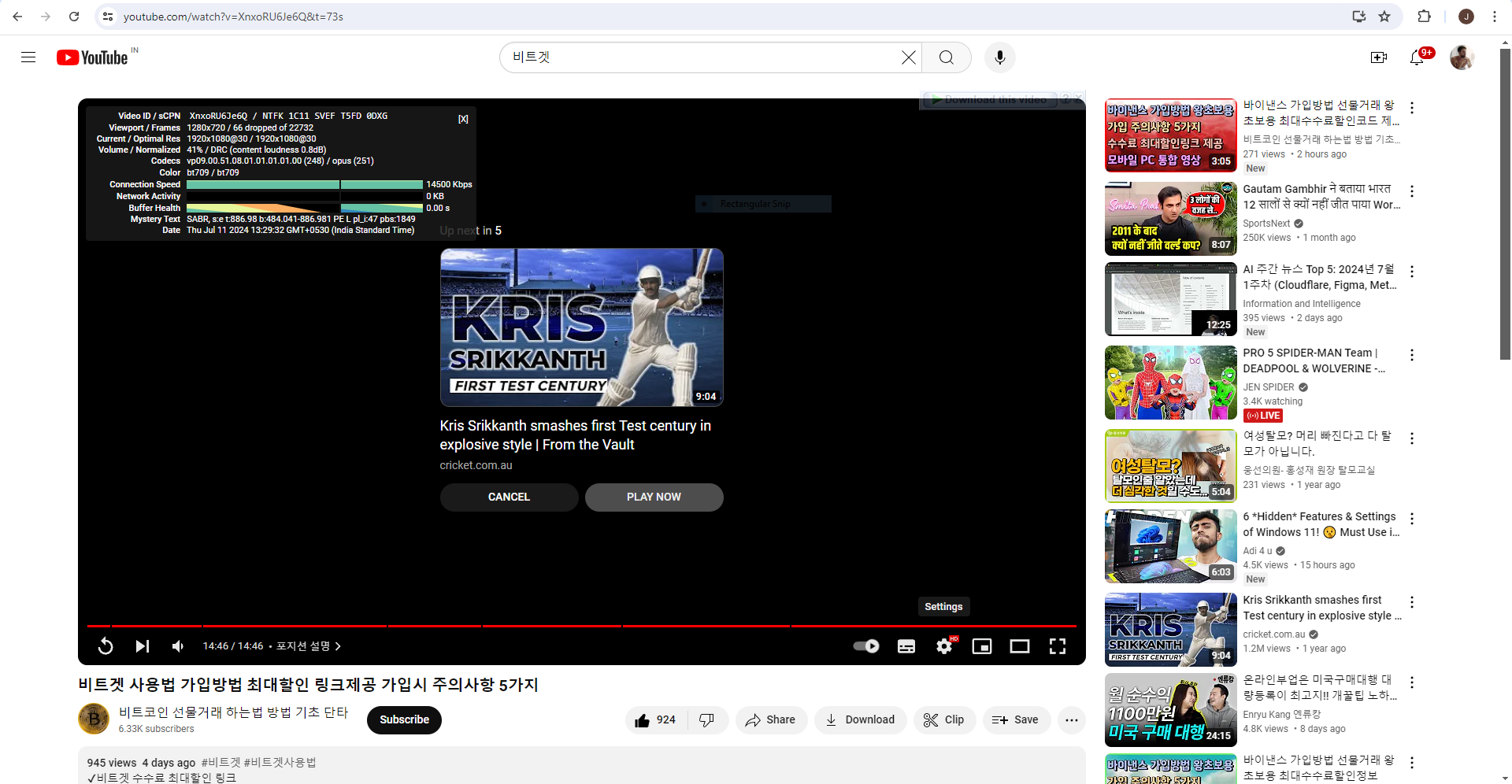Open options for sidebar Kris Srikkanth video
This screenshot has width=1512, height=784.
[x=1412, y=602]
